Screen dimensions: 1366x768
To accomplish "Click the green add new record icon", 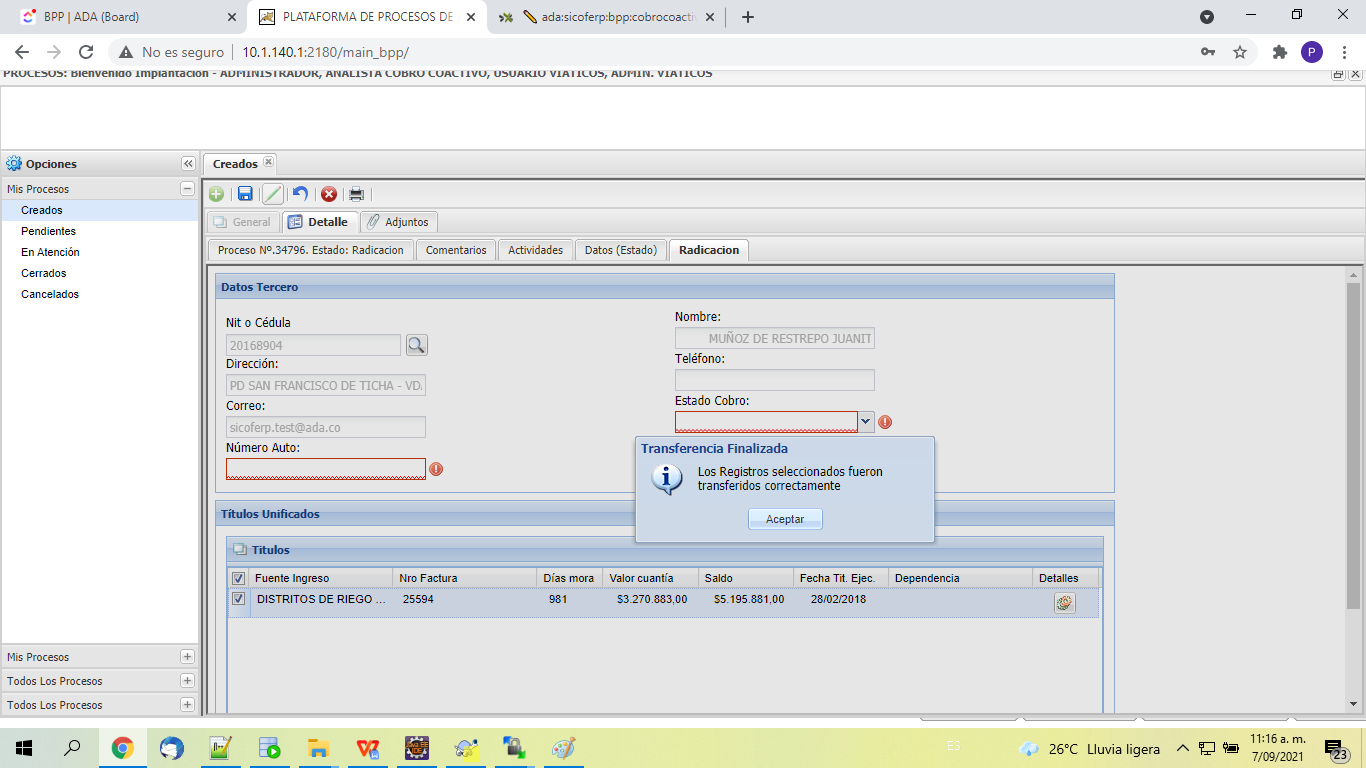I will 216,194.
